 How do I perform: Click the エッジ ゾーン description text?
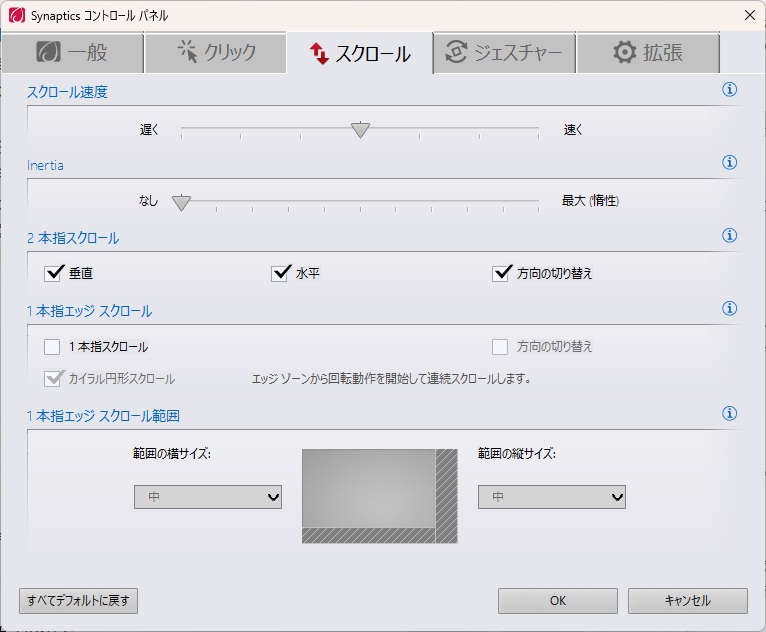coord(391,379)
